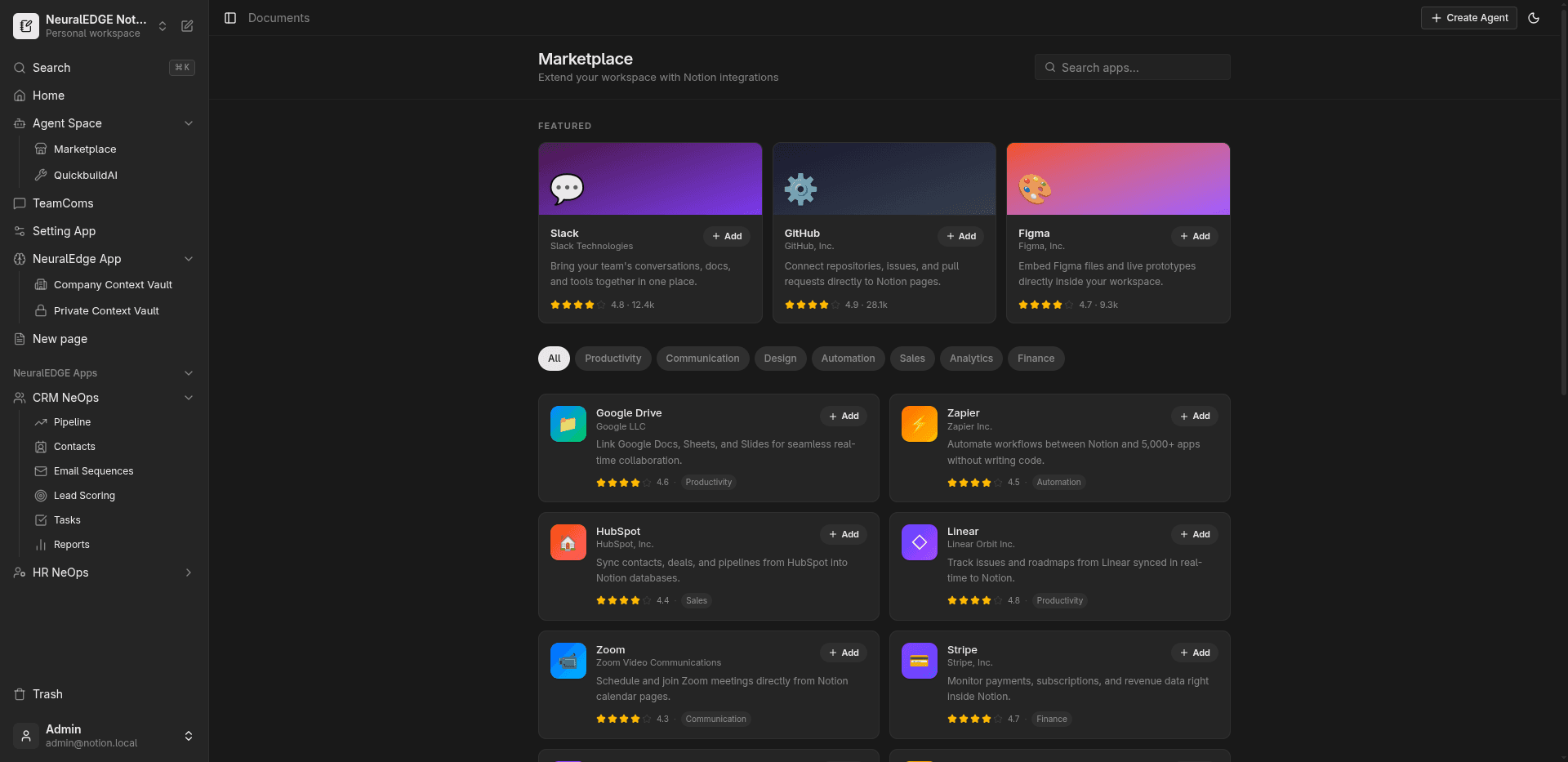Viewport: 1568px width, 762px height.
Task: Click the Create Agent button
Action: tap(1468, 18)
